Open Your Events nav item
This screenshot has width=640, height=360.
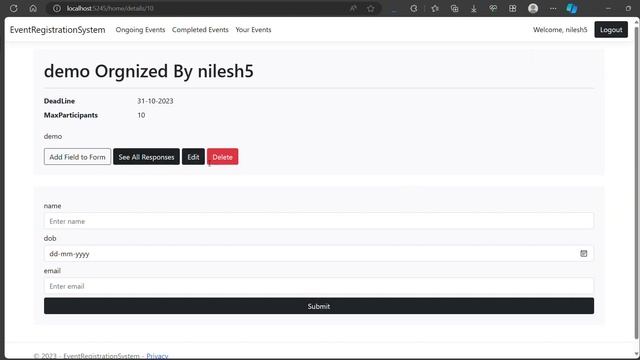coord(253,30)
